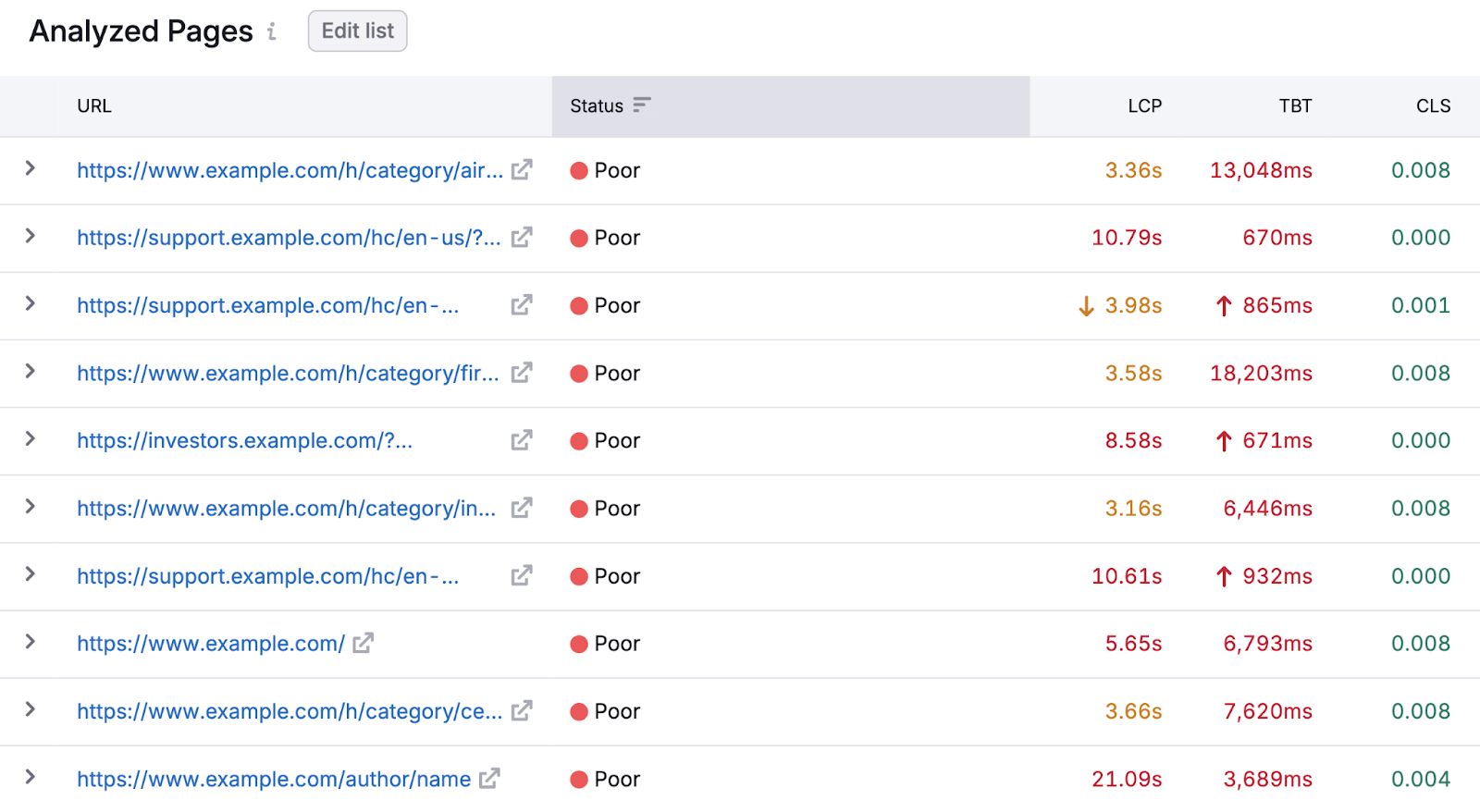This screenshot has width=1480, height=812.
Task: Open the support.example.com/hc/en-us/? link
Action: click(x=289, y=238)
